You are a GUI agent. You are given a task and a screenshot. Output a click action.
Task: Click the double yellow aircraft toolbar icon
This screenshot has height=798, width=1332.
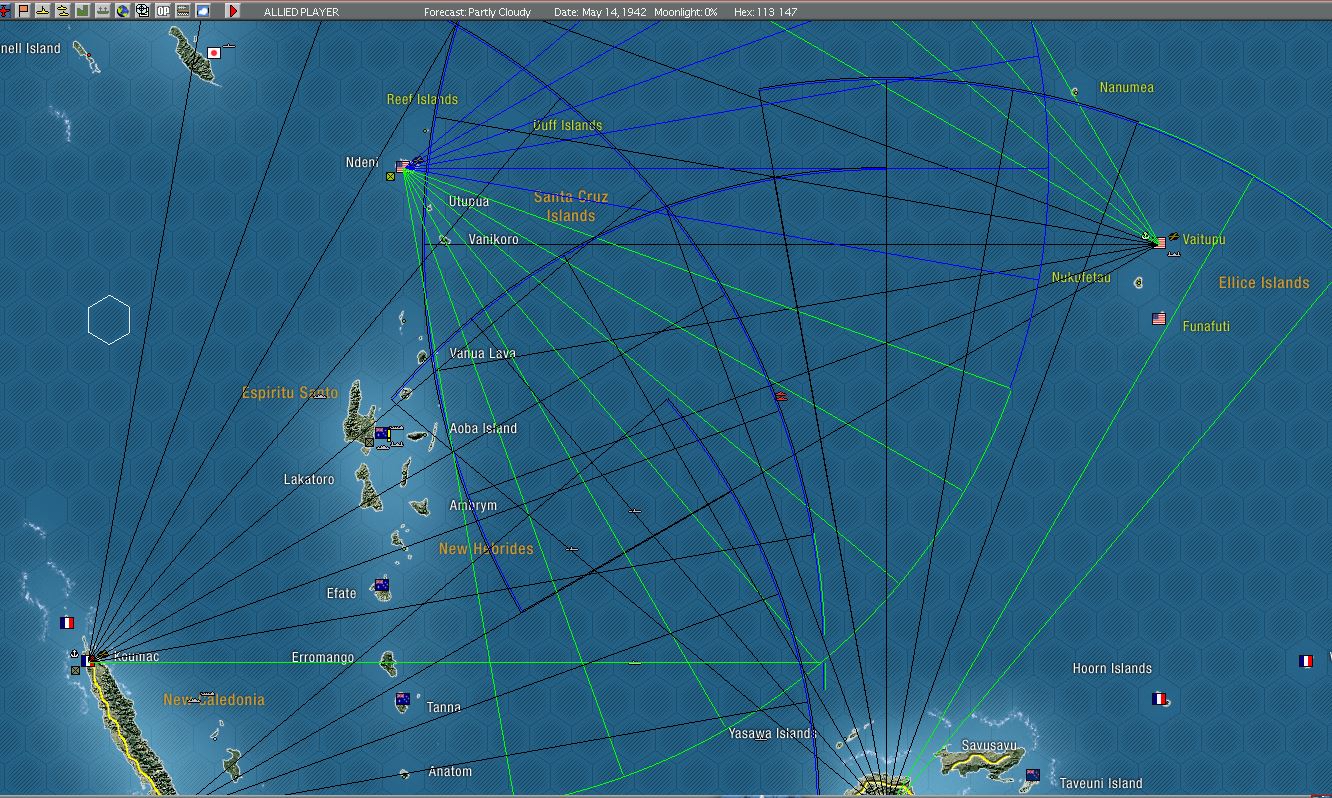click(63, 11)
